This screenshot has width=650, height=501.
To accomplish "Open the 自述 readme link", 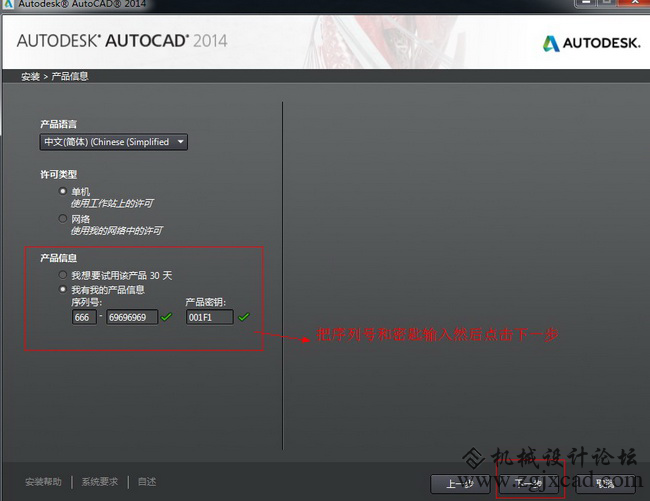I will (x=147, y=482).
